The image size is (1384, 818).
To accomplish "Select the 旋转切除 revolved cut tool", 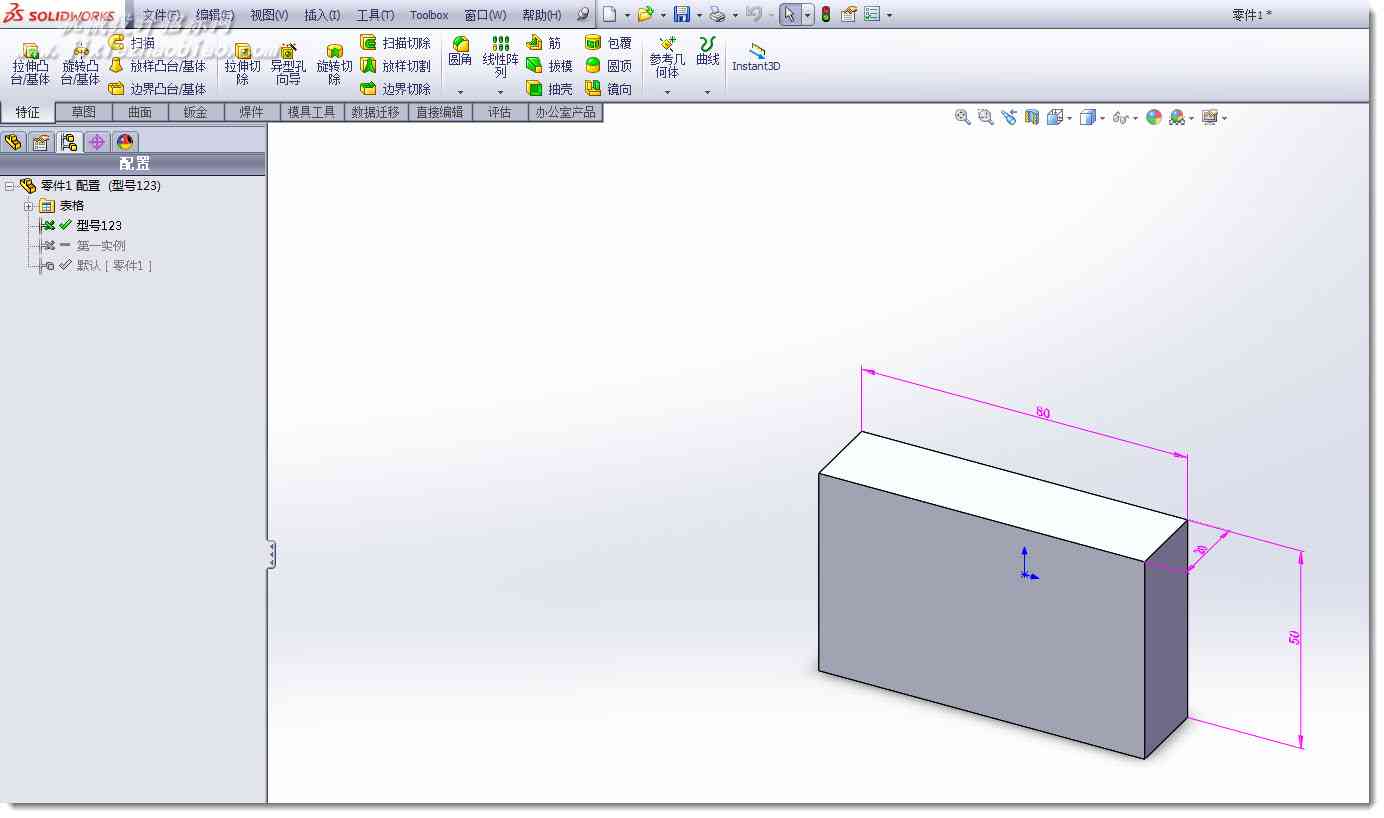I will click(335, 65).
